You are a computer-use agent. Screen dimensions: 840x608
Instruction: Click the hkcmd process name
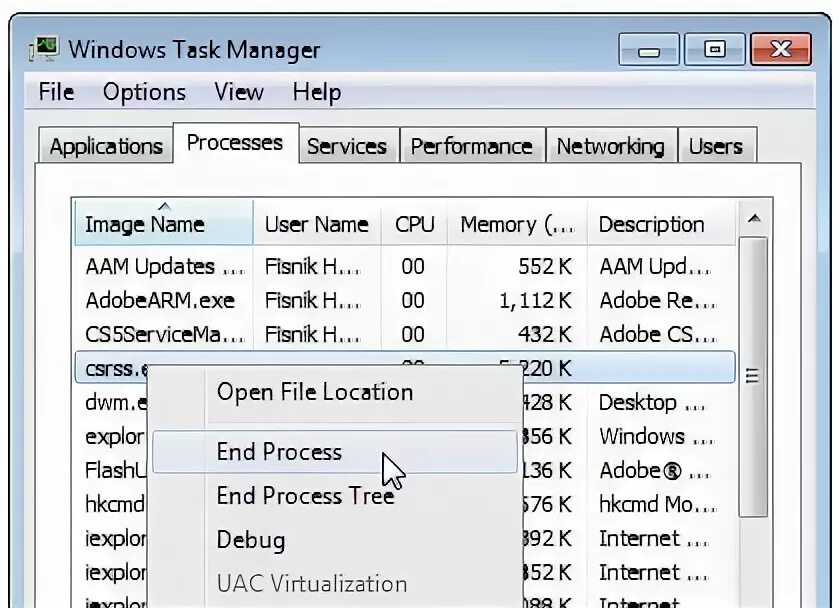[x=115, y=504]
